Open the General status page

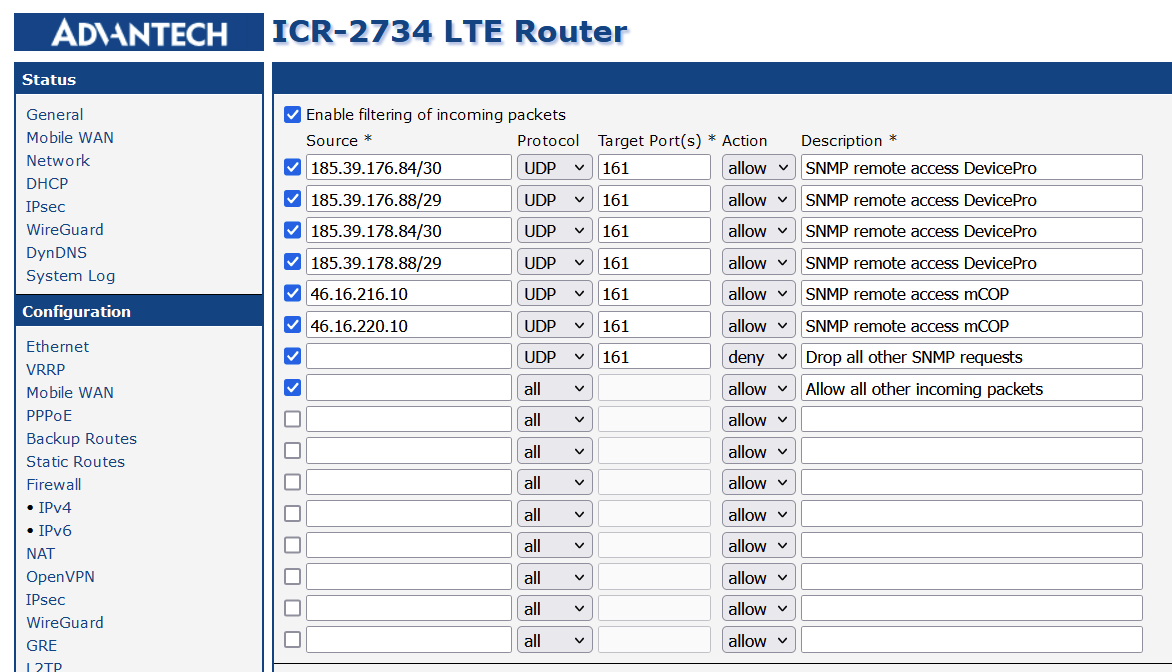click(55, 114)
